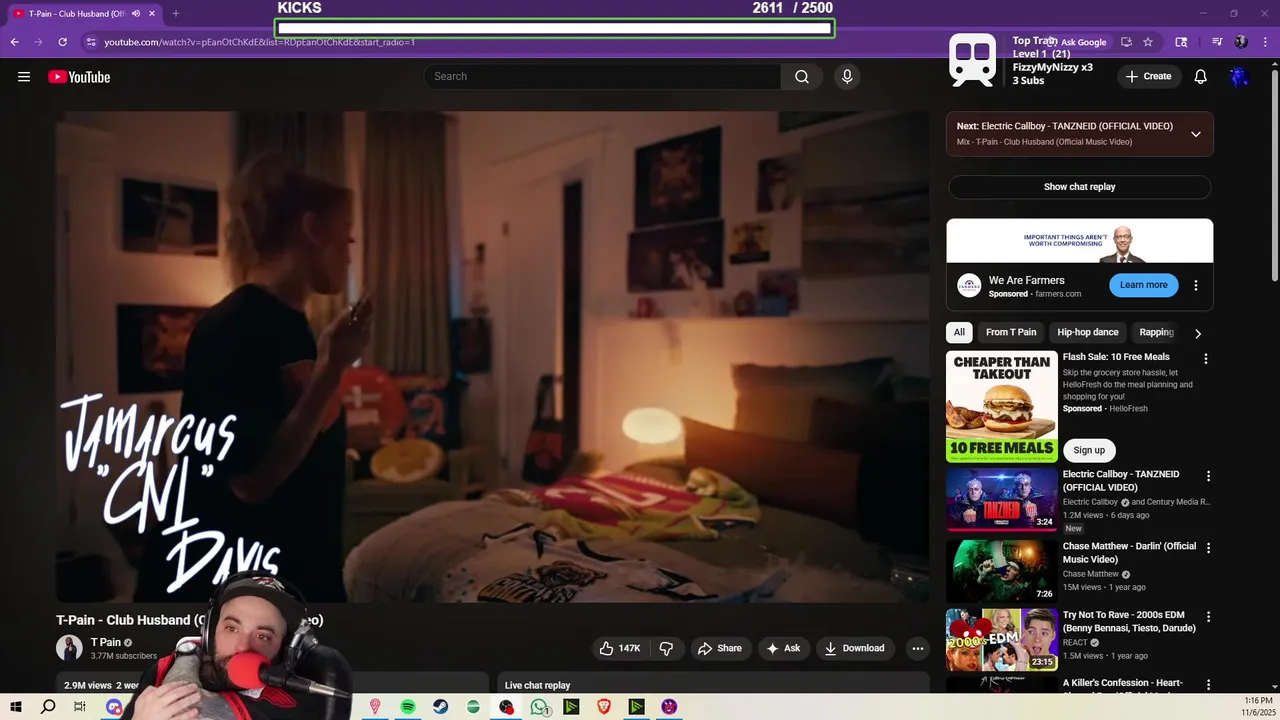Dislike the Club Husband video
Screen dimensions: 1280x720
click(x=666, y=648)
